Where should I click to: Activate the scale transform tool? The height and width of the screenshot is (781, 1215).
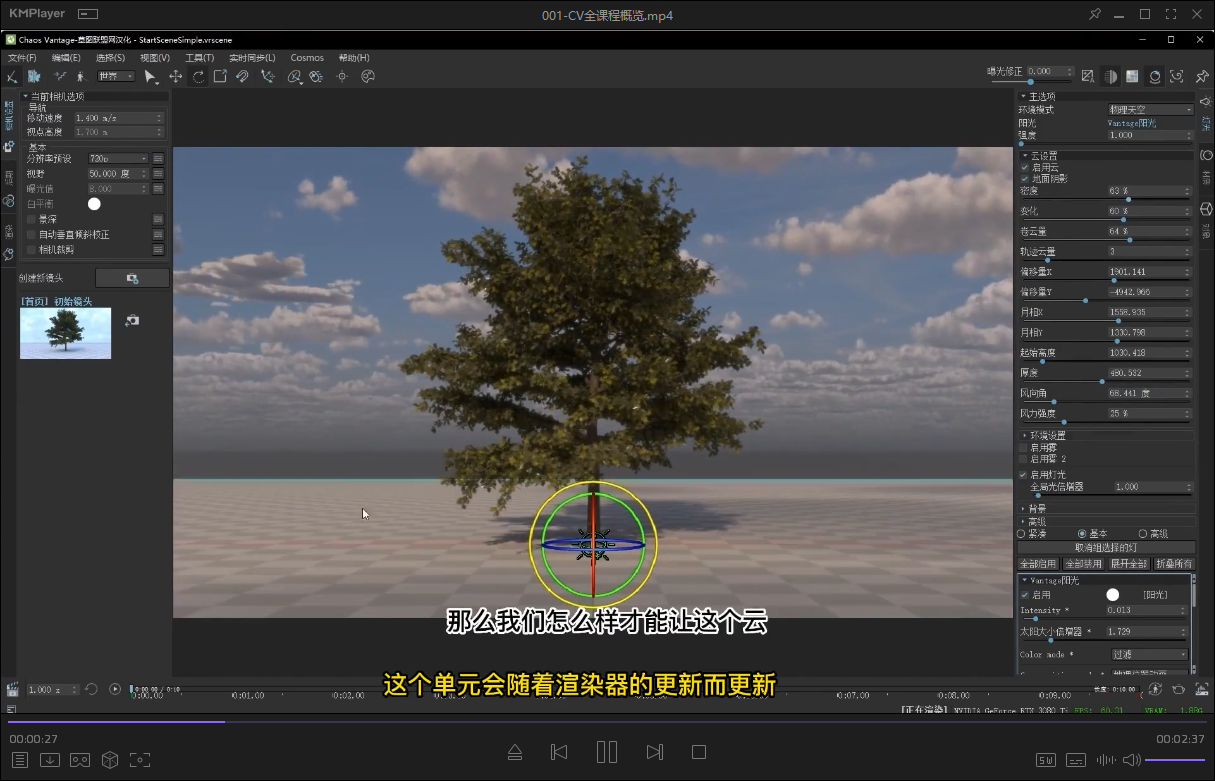[220, 76]
